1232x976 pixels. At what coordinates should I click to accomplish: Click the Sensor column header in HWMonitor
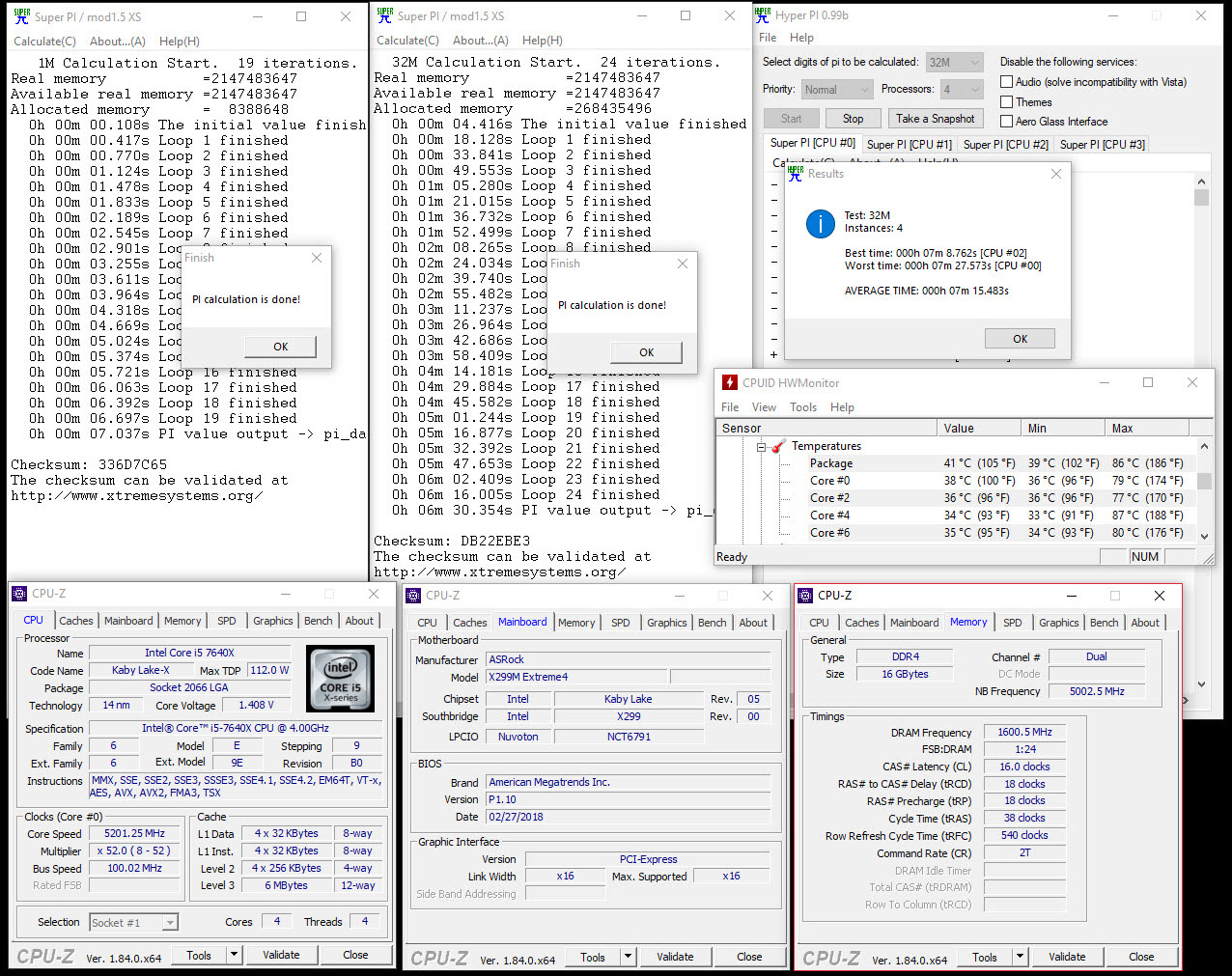(826, 428)
